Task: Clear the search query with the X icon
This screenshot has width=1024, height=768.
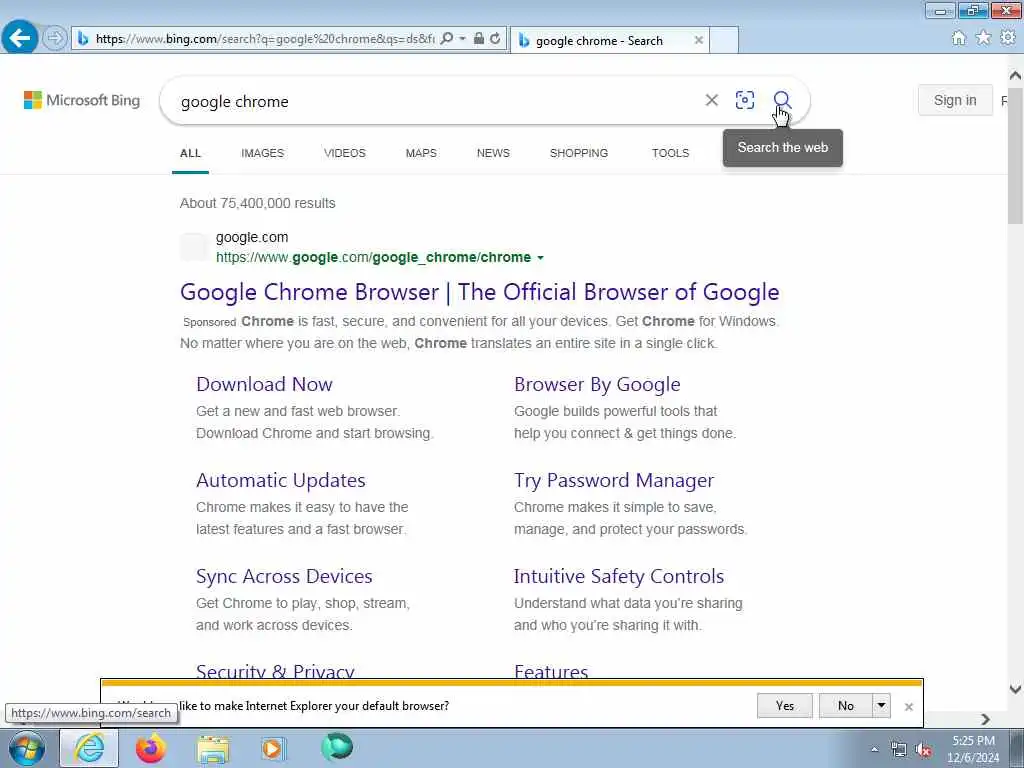Action: pyautogui.click(x=712, y=100)
